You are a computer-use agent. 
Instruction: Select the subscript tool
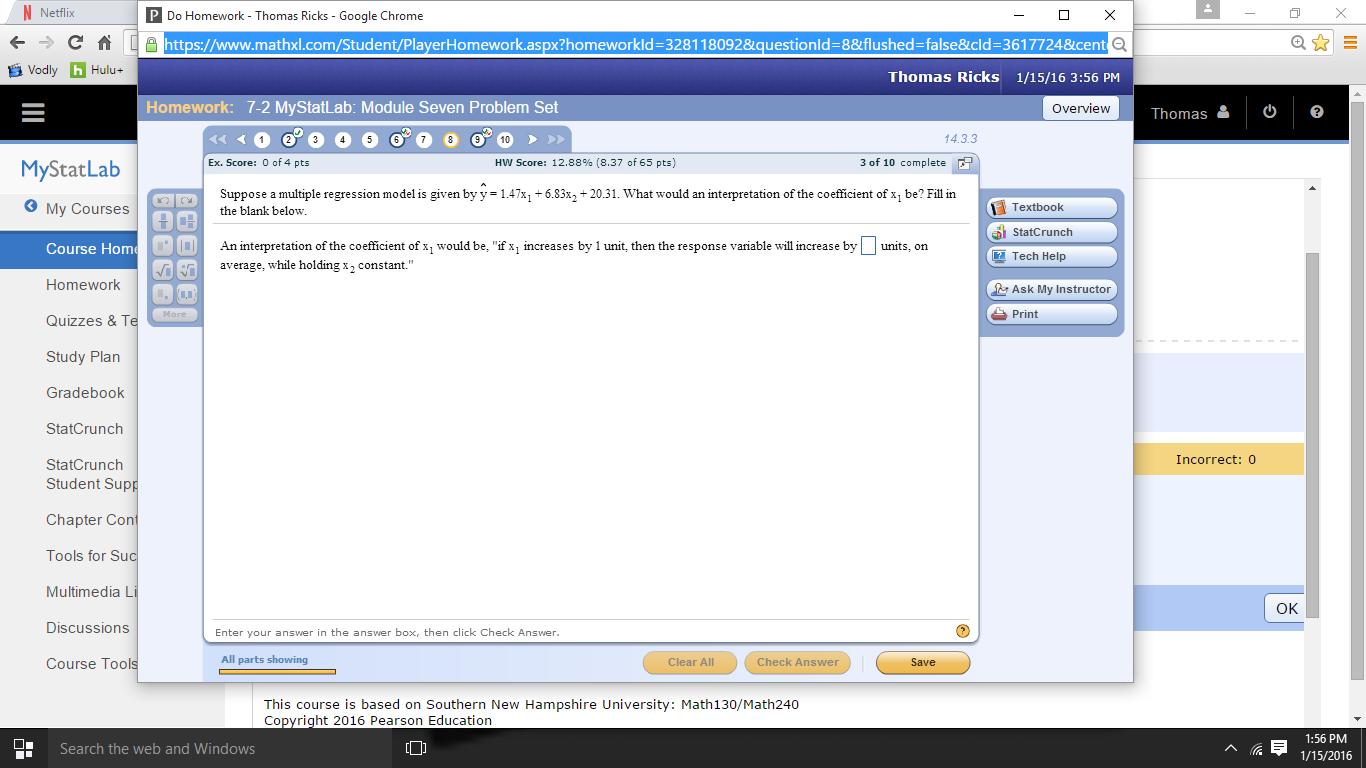point(162,292)
